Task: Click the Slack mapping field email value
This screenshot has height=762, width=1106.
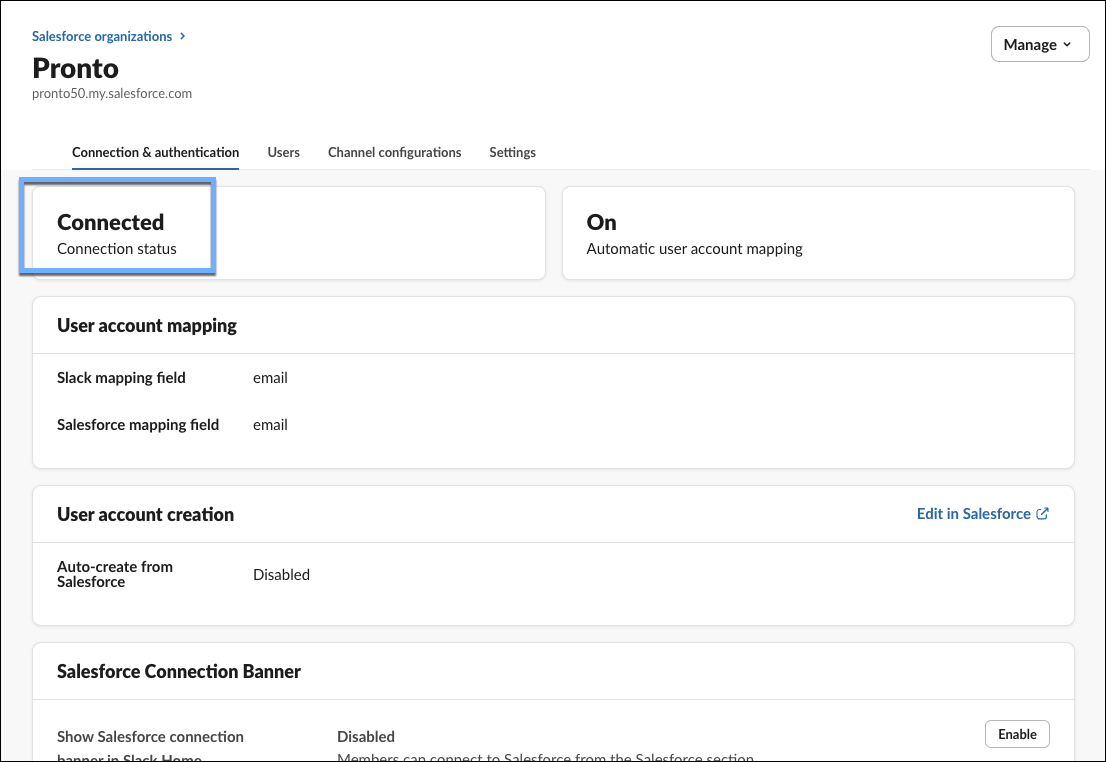Action: [270, 378]
